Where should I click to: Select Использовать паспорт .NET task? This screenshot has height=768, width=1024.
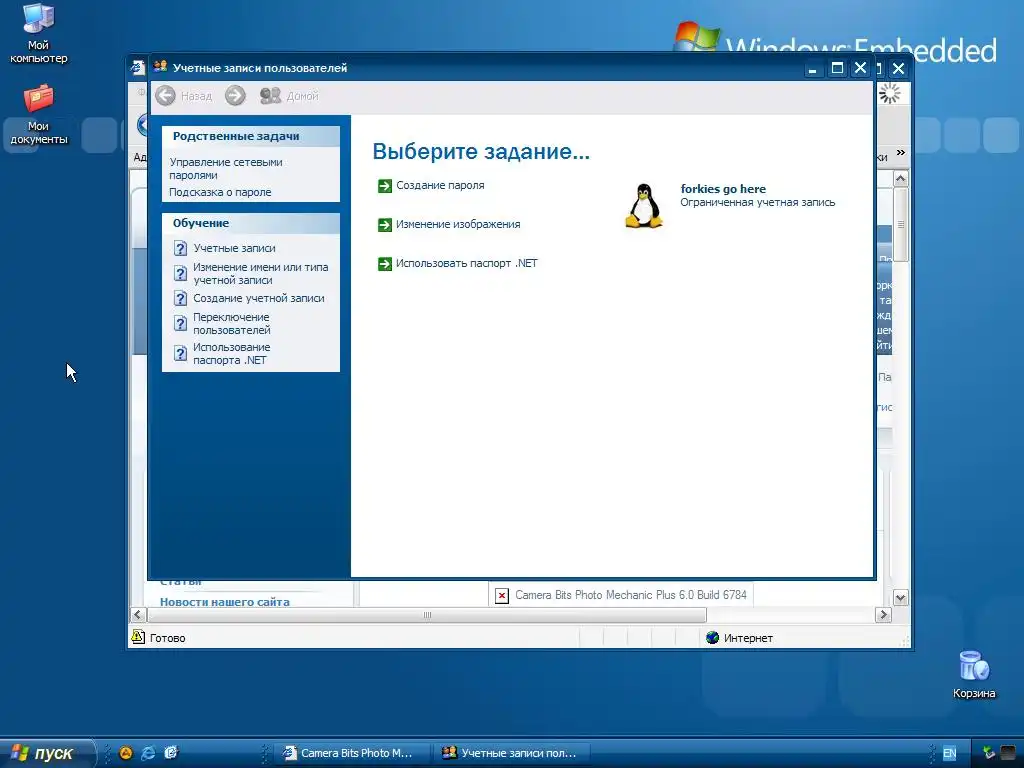click(x=466, y=263)
